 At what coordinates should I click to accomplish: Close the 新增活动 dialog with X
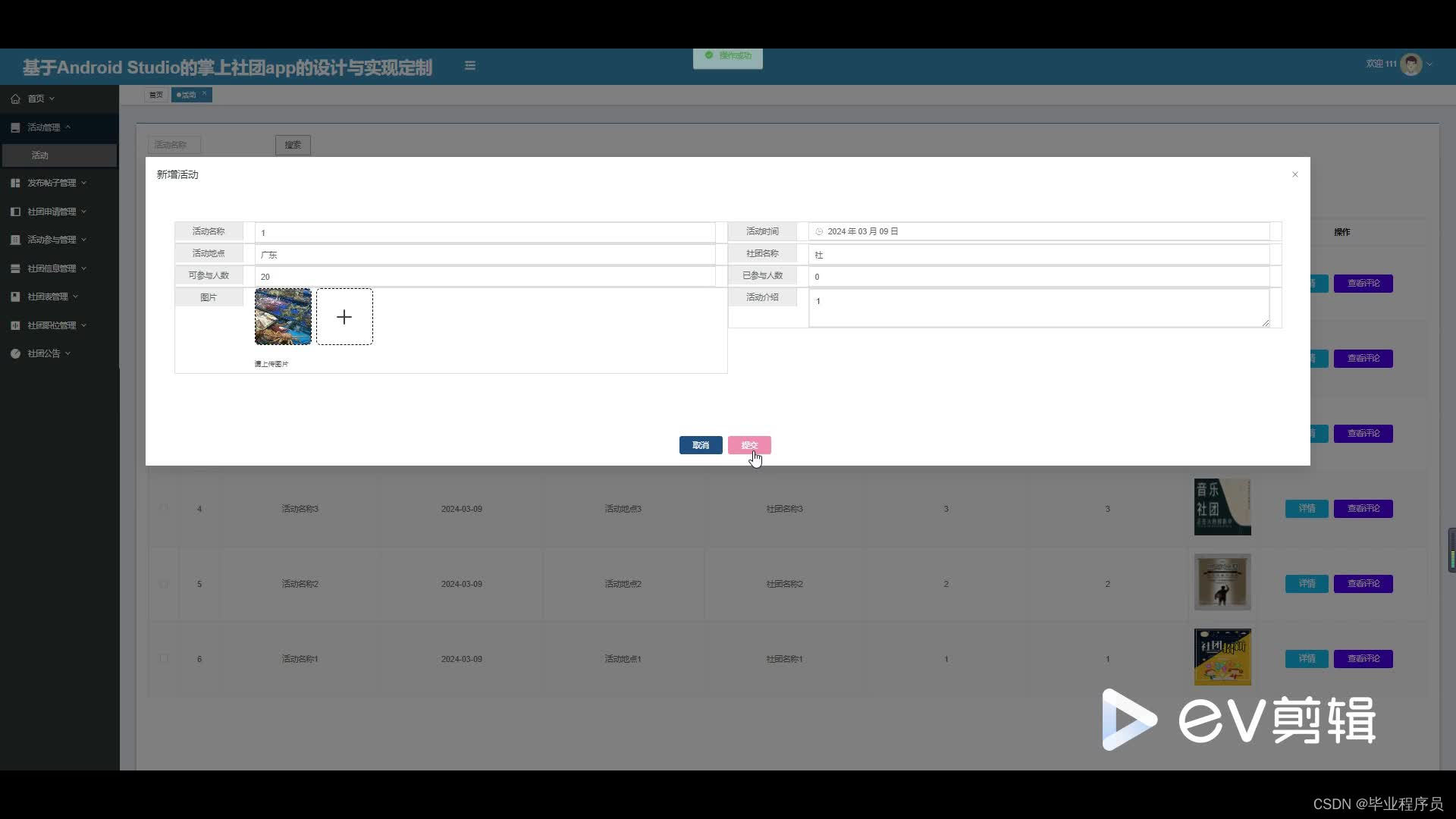pyautogui.click(x=1295, y=174)
